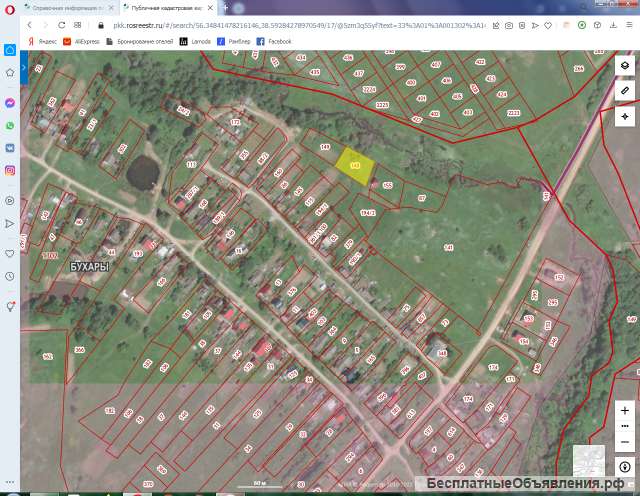Image resolution: width=640 pixels, height=496 pixels.
Task: Open the Facebook bookmark
Action: point(274,42)
